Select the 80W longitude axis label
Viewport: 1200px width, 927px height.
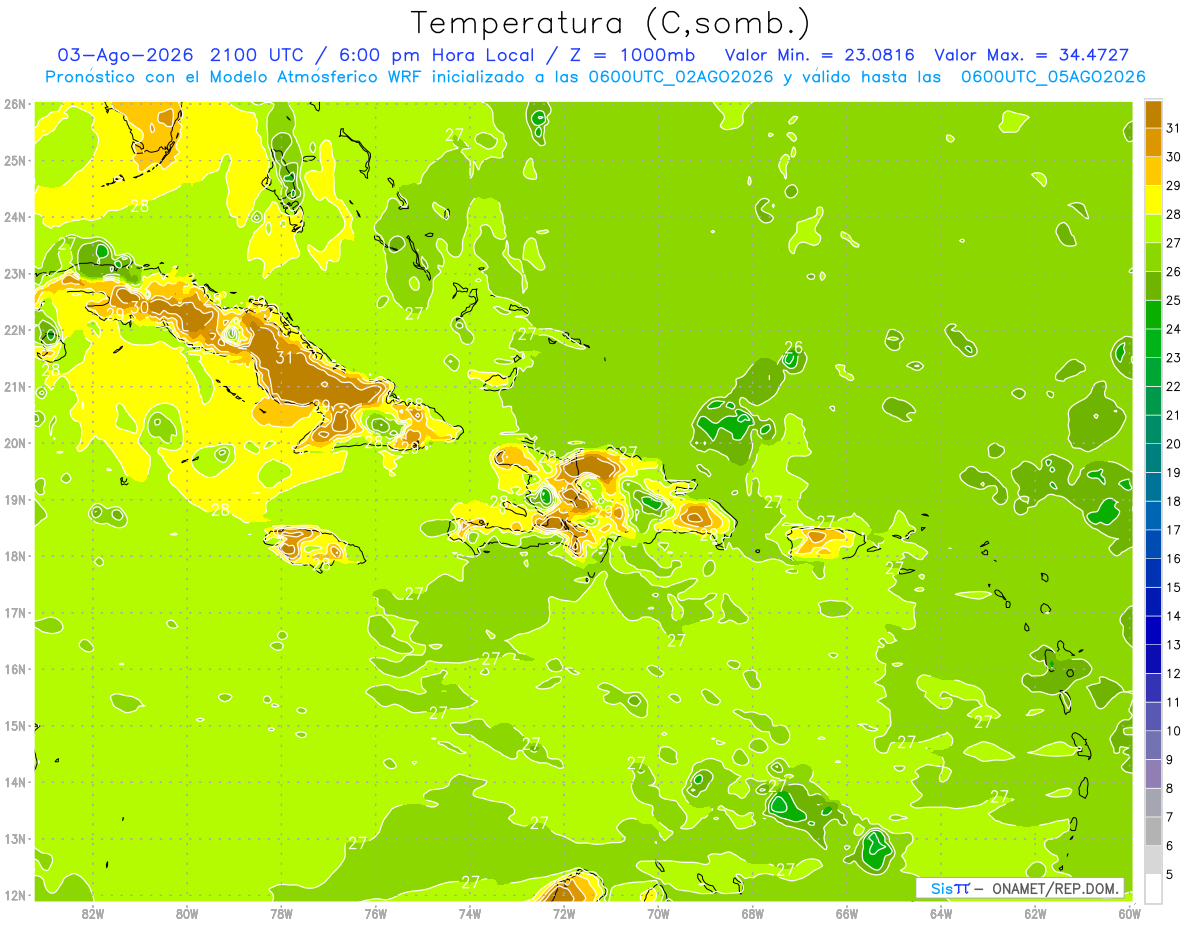point(187,913)
